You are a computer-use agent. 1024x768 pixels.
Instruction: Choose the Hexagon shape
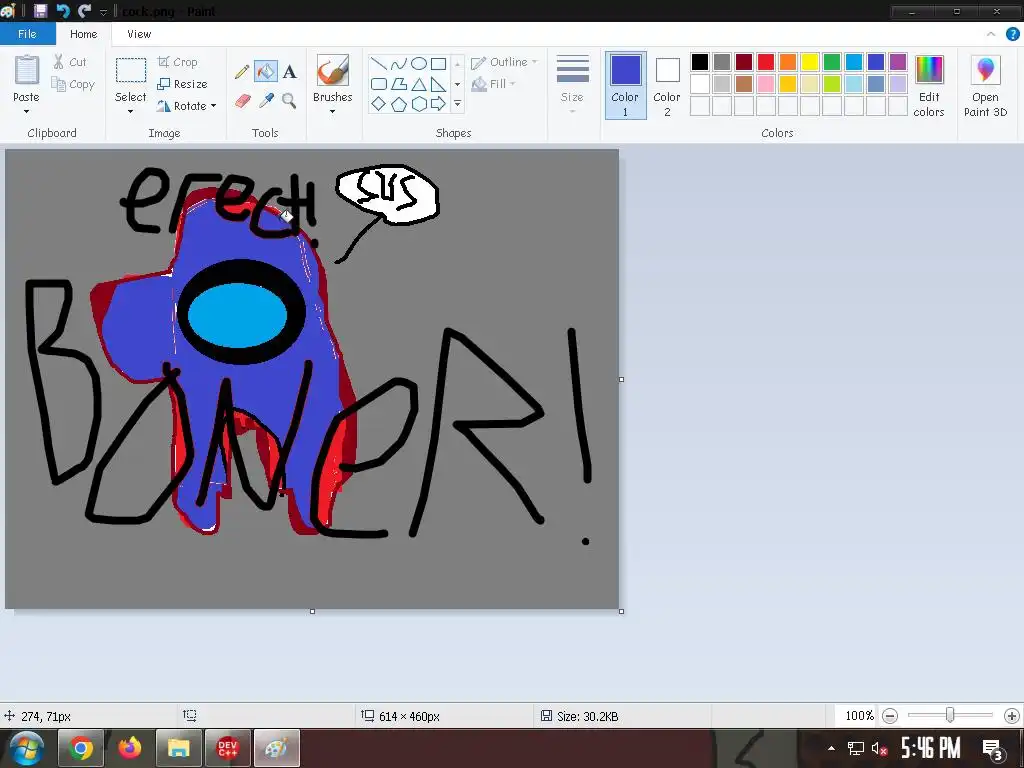(419, 104)
